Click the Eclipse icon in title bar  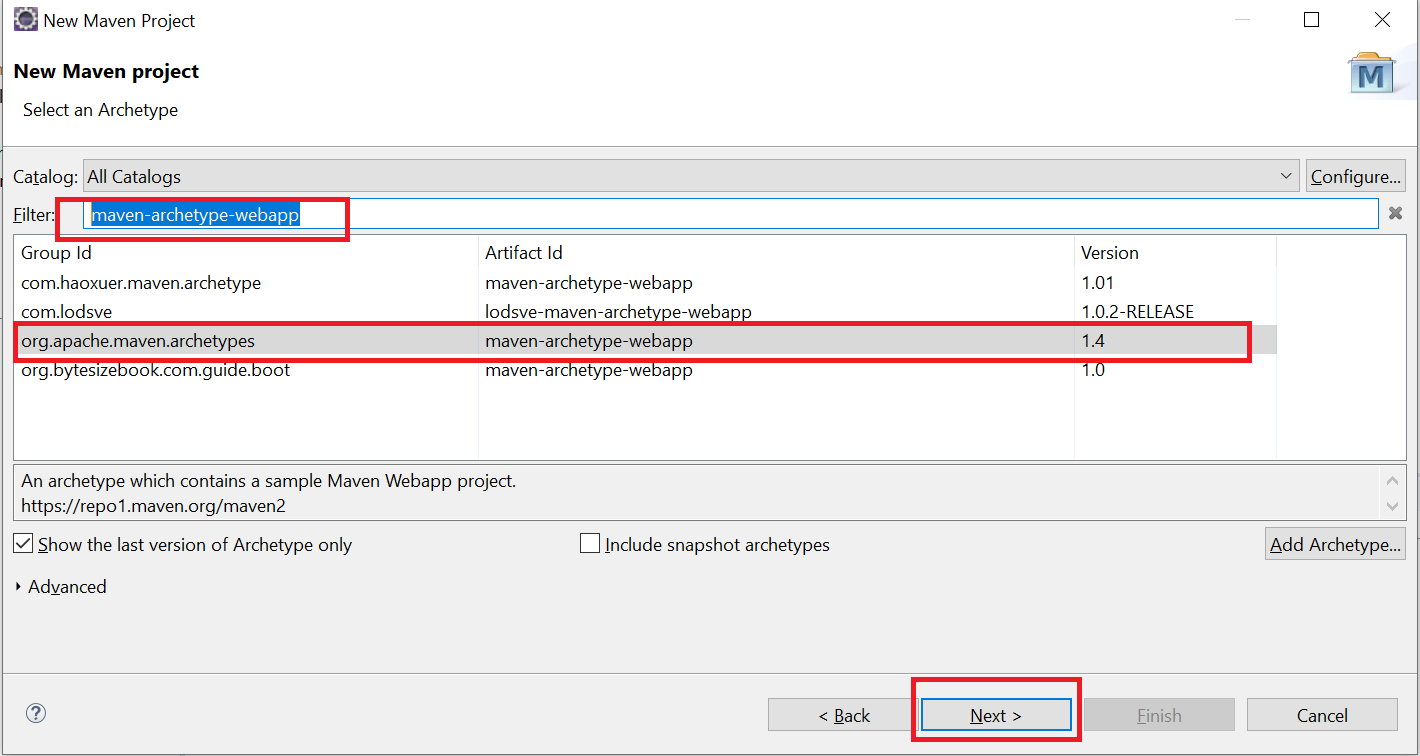[x=26, y=20]
